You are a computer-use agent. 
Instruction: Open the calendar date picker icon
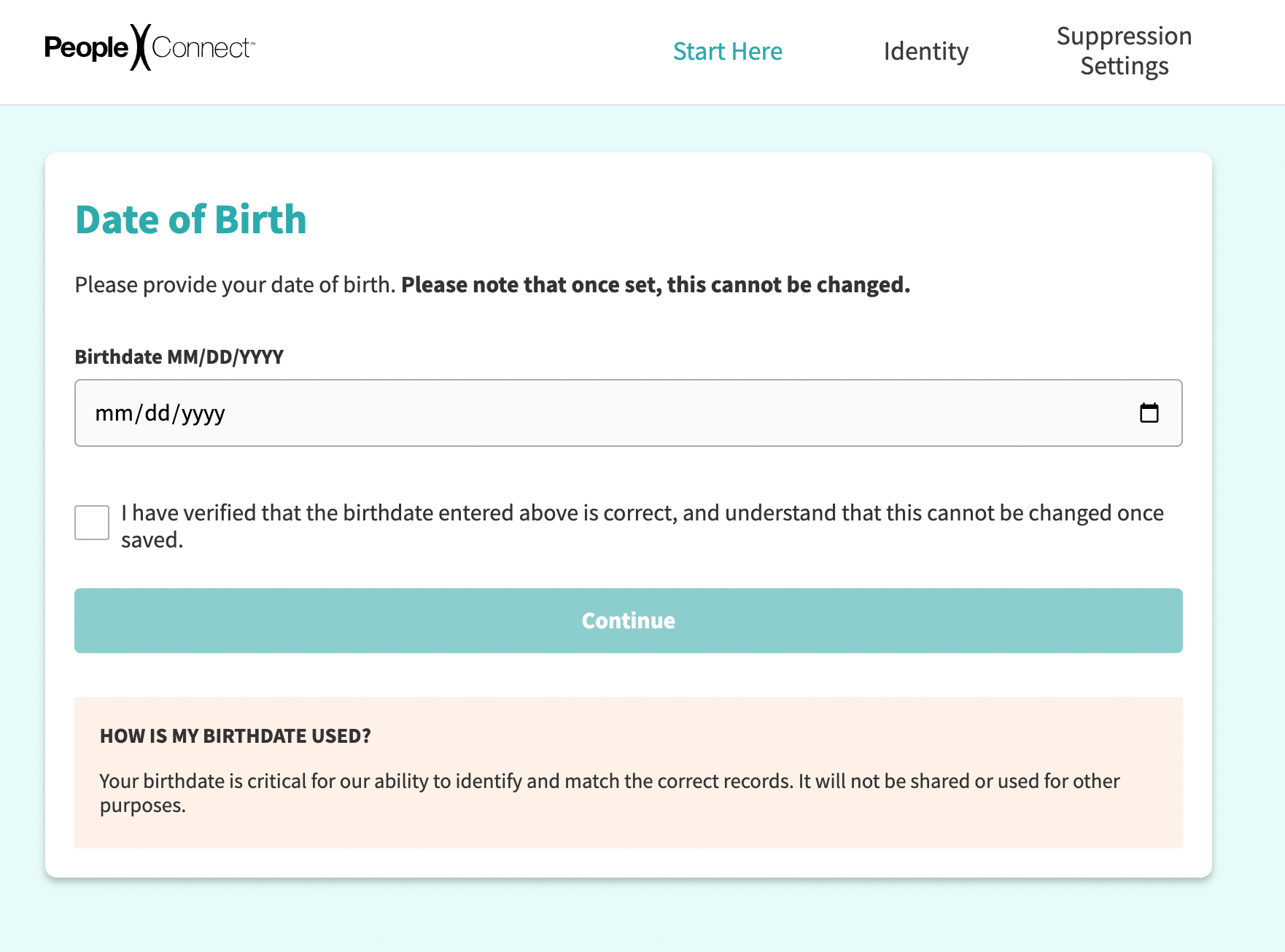(x=1149, y=413)
